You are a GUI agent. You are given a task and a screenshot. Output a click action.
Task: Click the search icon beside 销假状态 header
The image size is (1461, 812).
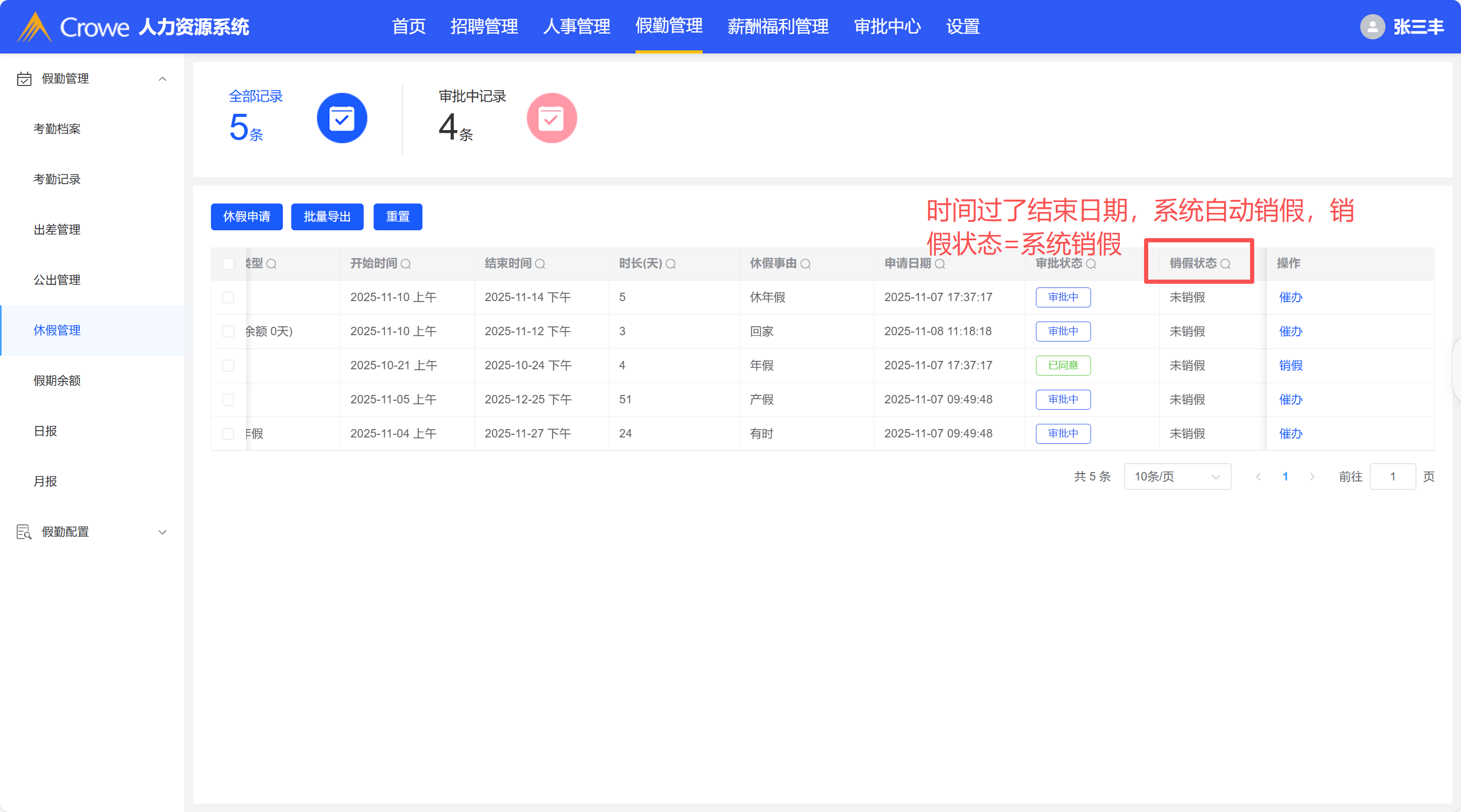pos(1225,264)
